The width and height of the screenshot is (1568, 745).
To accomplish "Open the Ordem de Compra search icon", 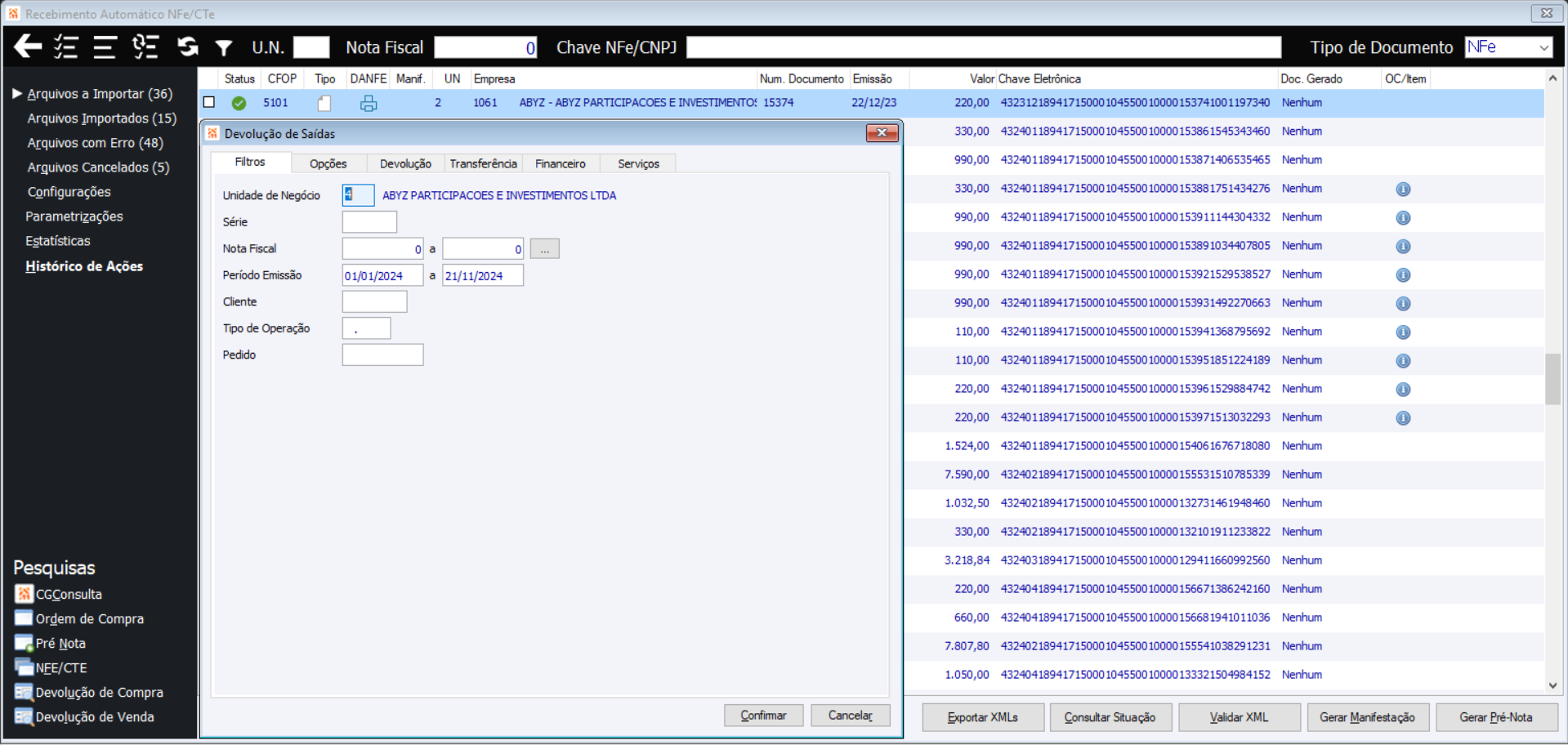I will [x=24, y=618].
